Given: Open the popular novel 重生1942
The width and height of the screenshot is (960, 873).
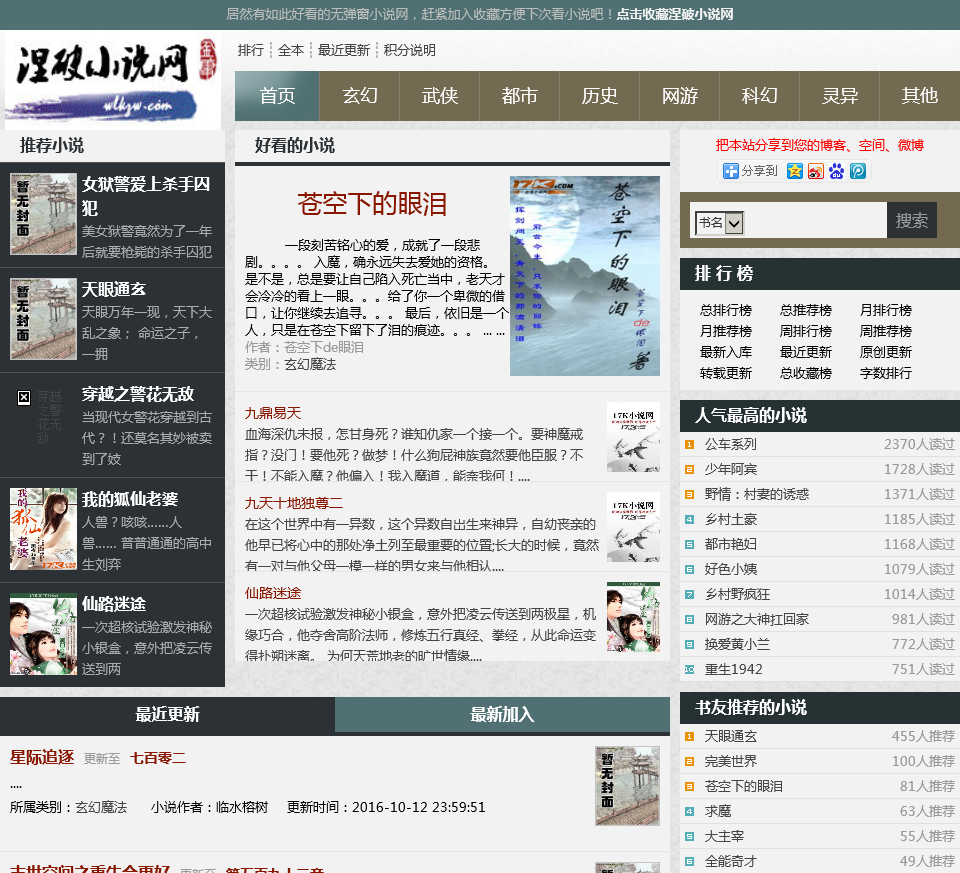Looking at the screenshot, I should click(x=733, y=669).
